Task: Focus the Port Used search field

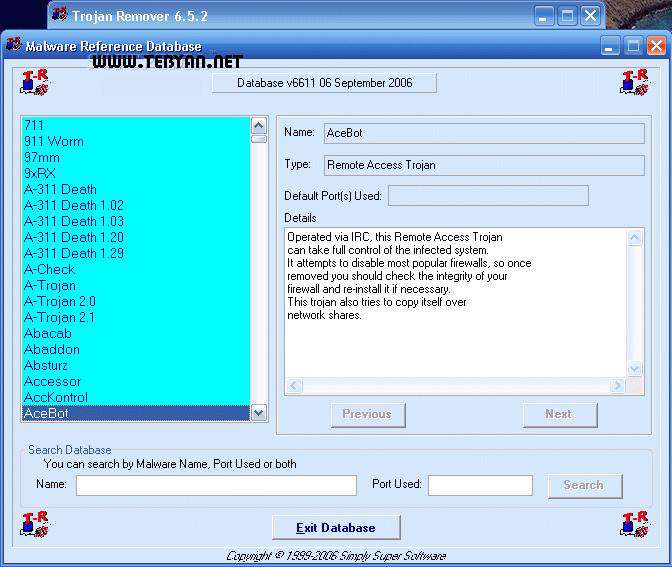Action: (480, 485)
